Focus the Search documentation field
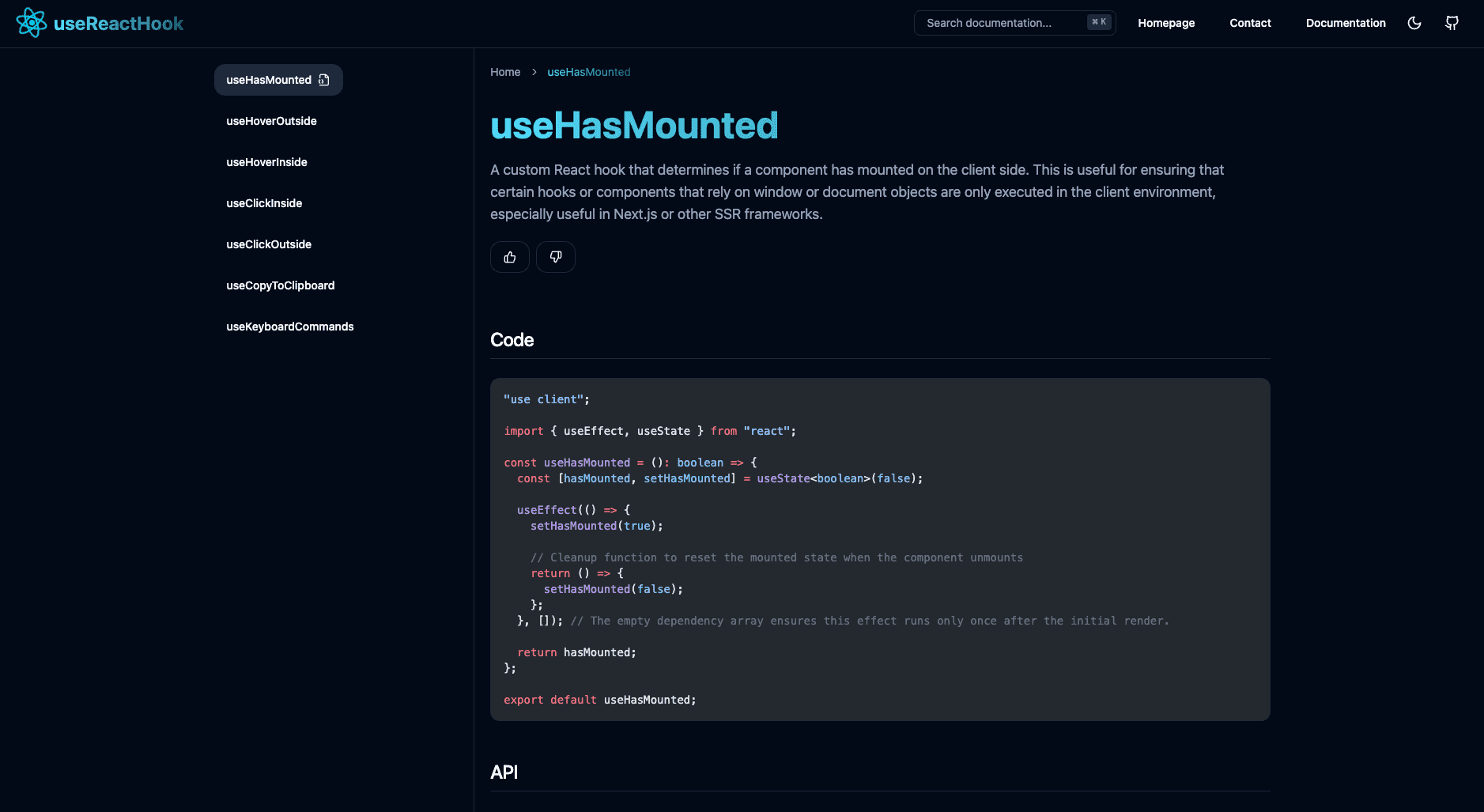The width and height of the screenshot is (1484, 812). pos(1014,23)
